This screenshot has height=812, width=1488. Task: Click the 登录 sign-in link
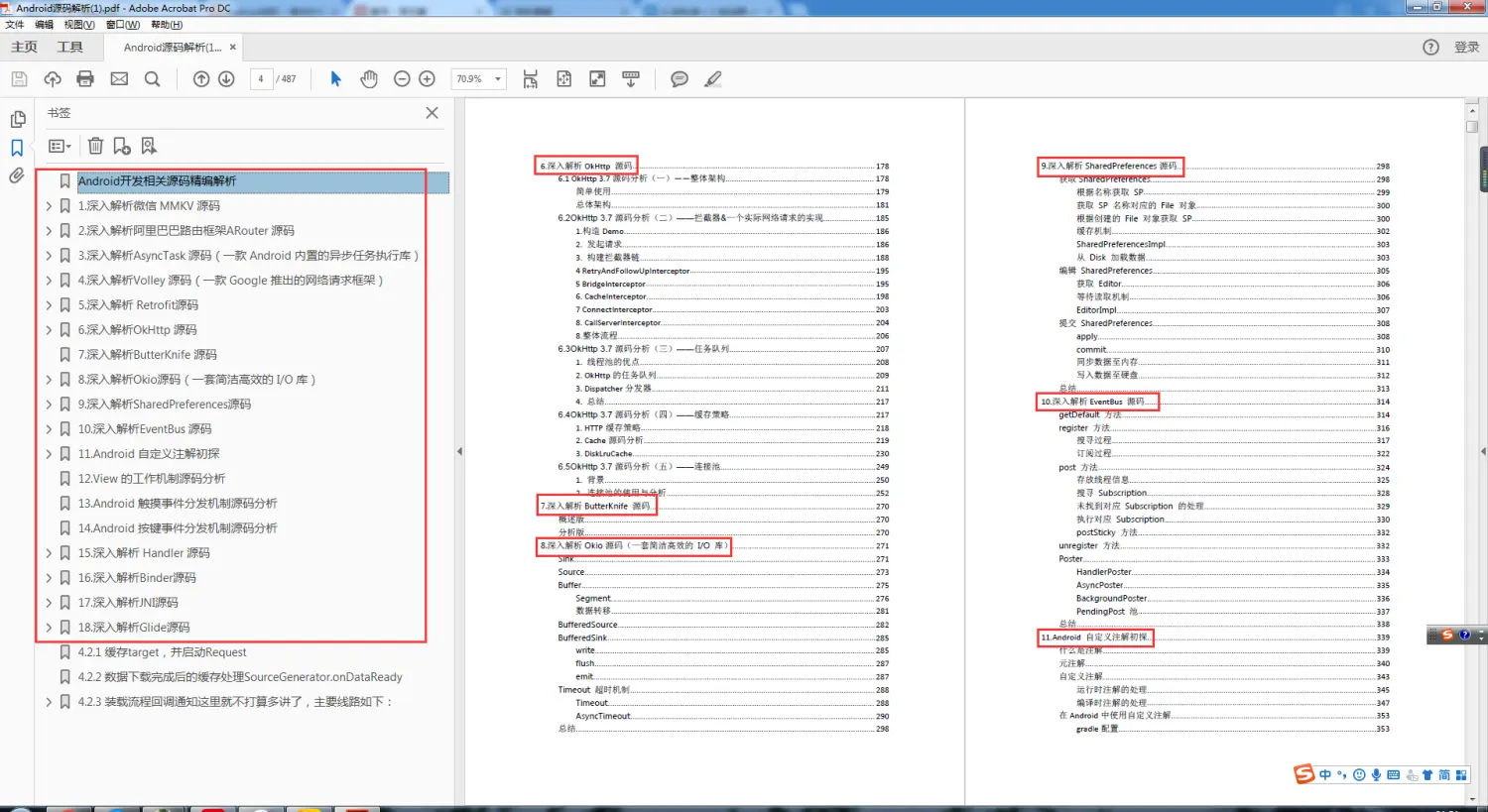coord(1466,47)
